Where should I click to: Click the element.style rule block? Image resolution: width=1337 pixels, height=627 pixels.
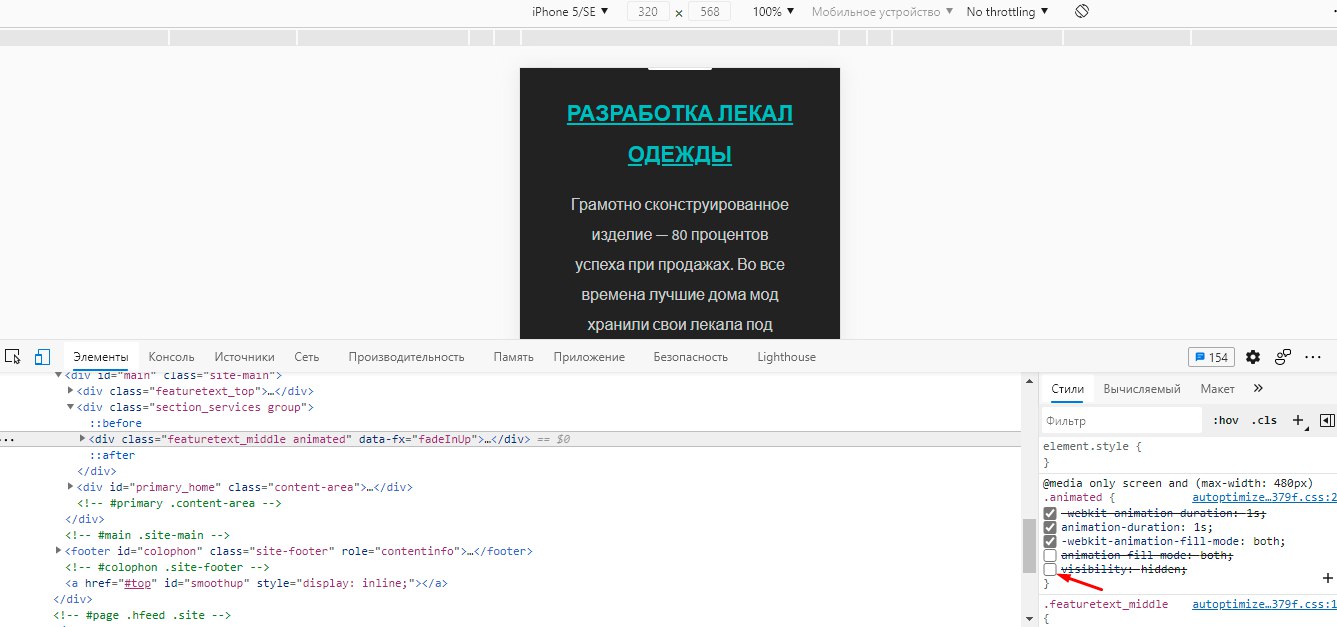point(1188,455)
